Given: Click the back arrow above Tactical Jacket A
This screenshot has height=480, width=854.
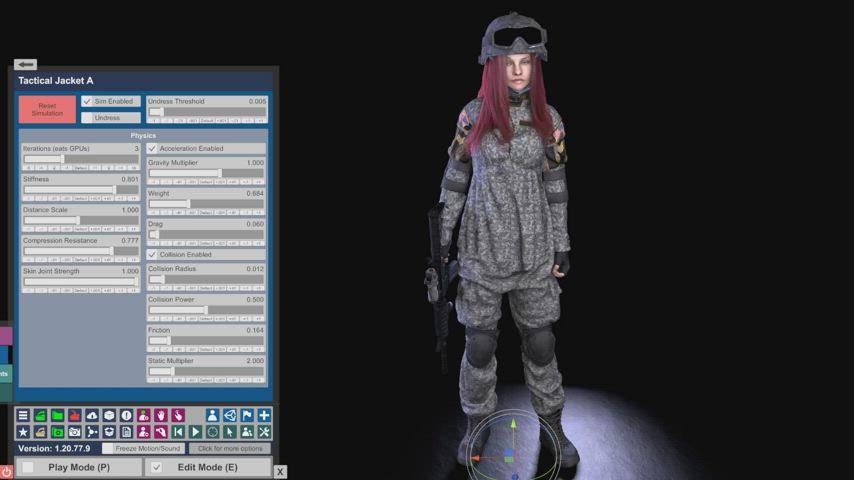Looking at the screenshot, I should point(26,64).
